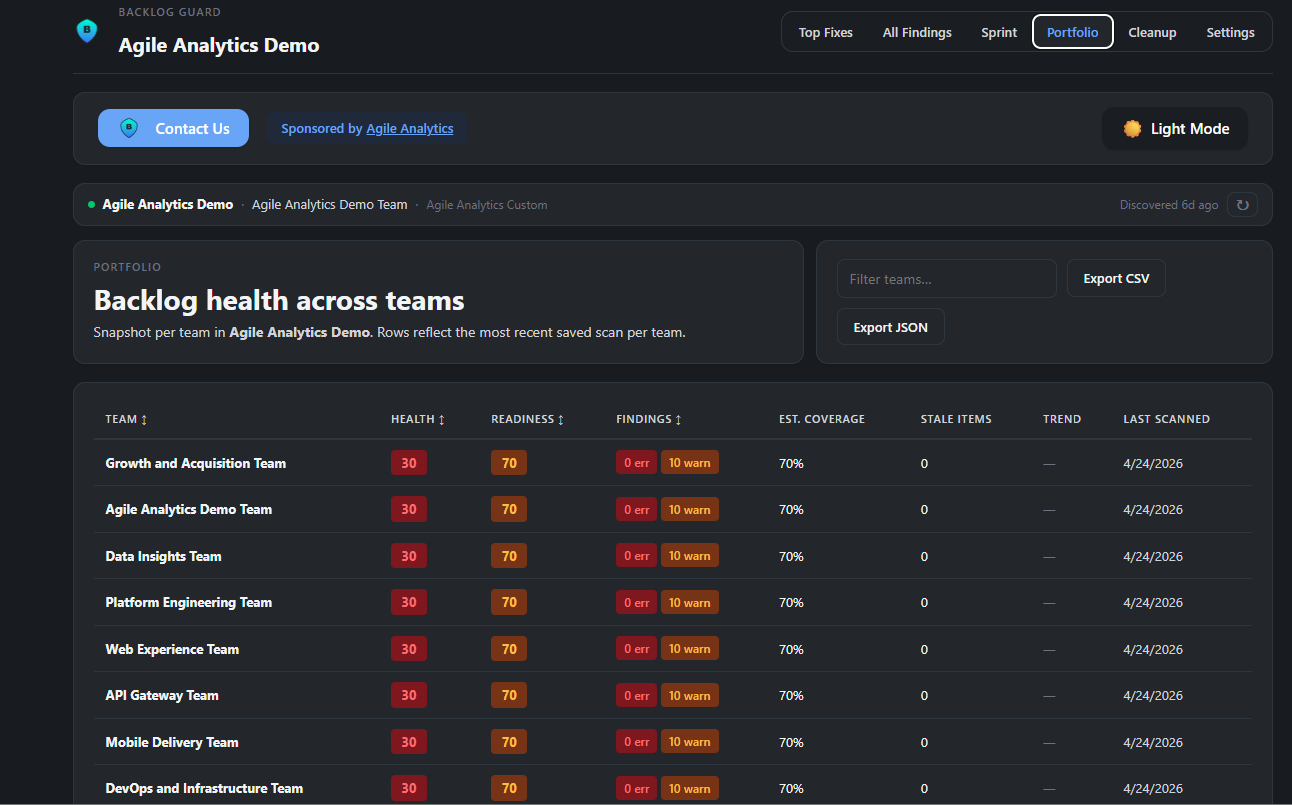Export teams as JSON
Image resolution: width=1292 pixels, height=805 pixels.
coord(890,327)
